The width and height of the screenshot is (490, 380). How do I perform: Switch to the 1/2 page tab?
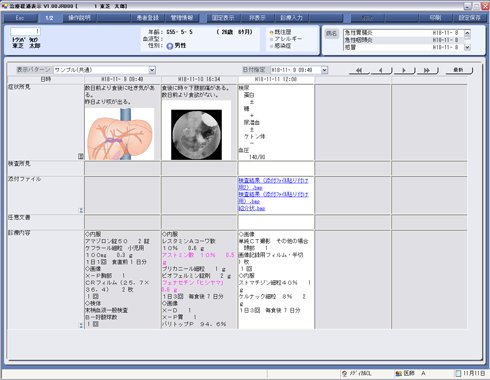49,18
